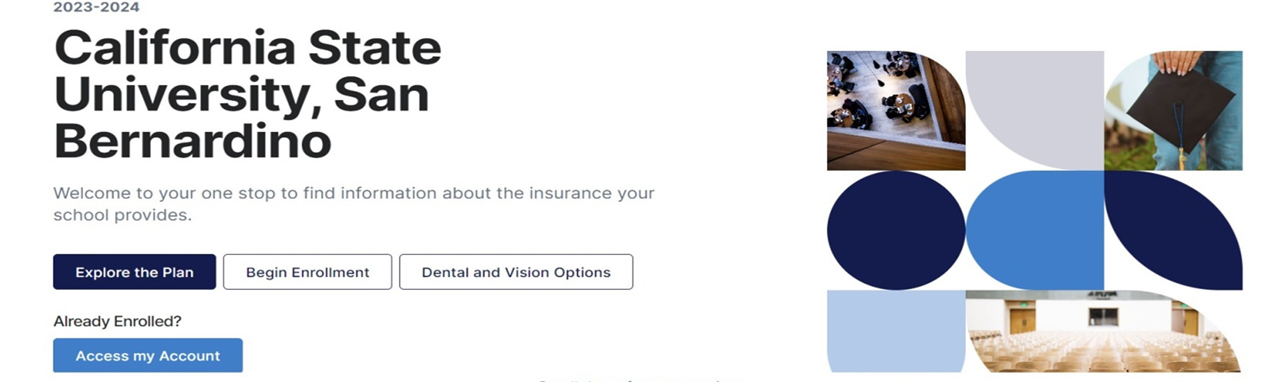Click the light blue square tile

coord(896,331)
